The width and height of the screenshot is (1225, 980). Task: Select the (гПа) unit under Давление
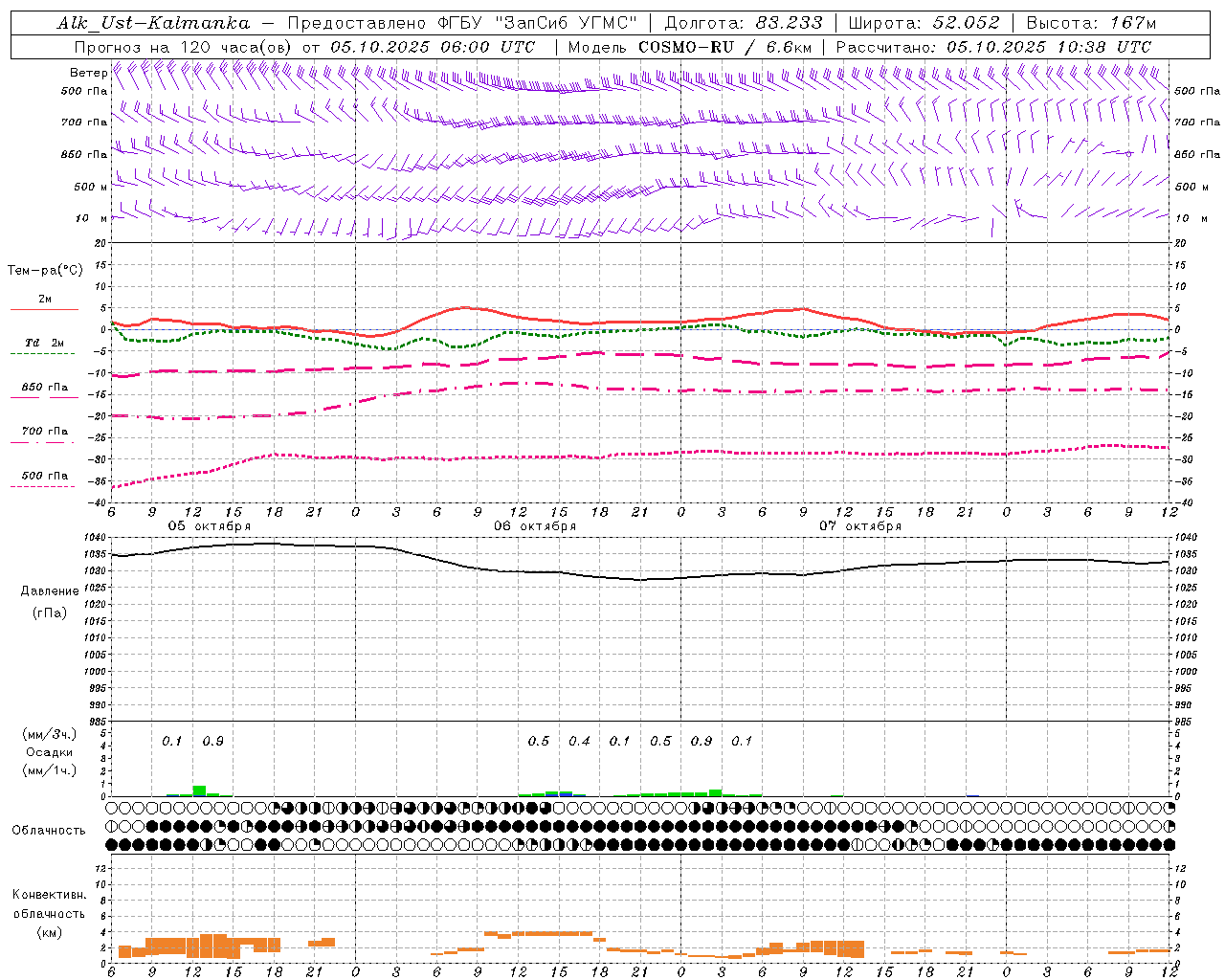pos(50,612)
